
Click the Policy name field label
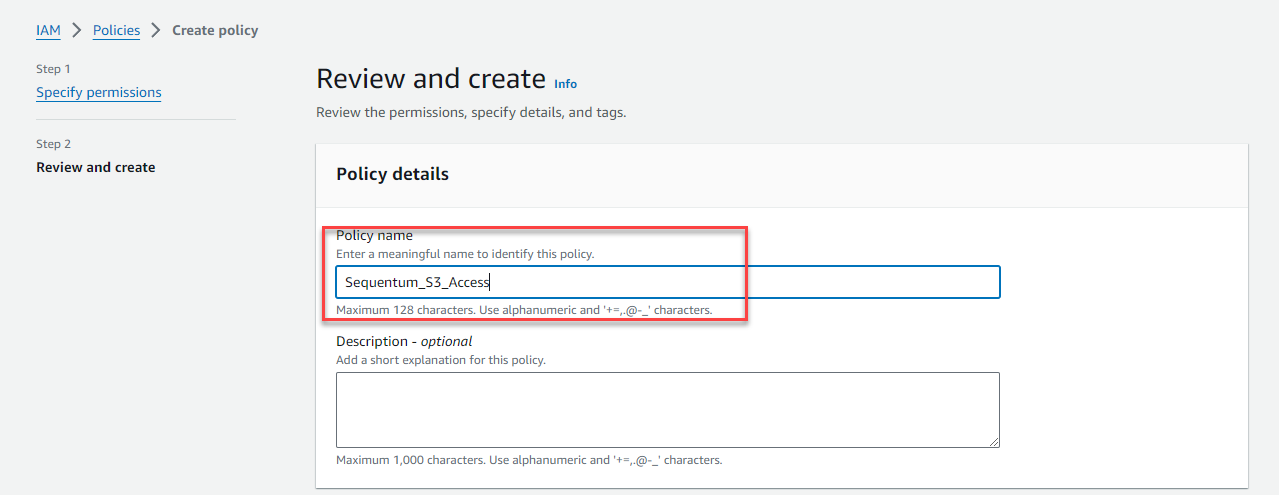point(374,236)
